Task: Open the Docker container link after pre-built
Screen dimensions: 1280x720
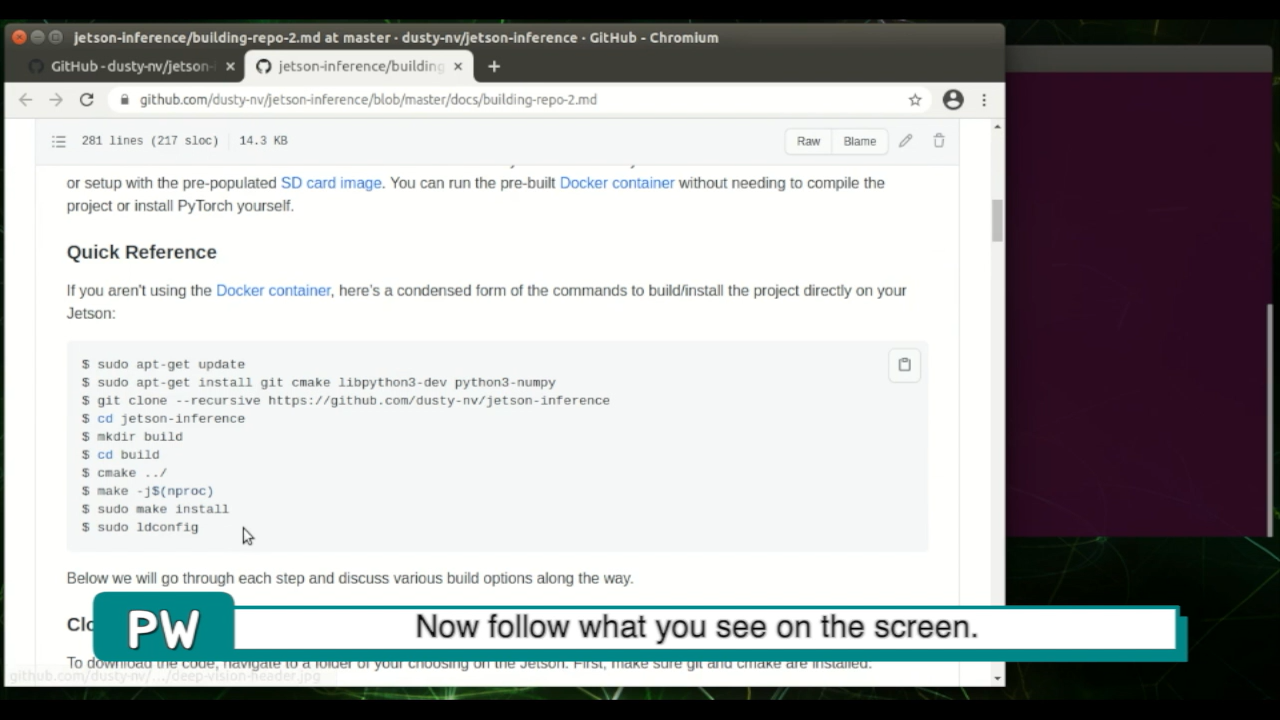Action: (x=617, y=183)
